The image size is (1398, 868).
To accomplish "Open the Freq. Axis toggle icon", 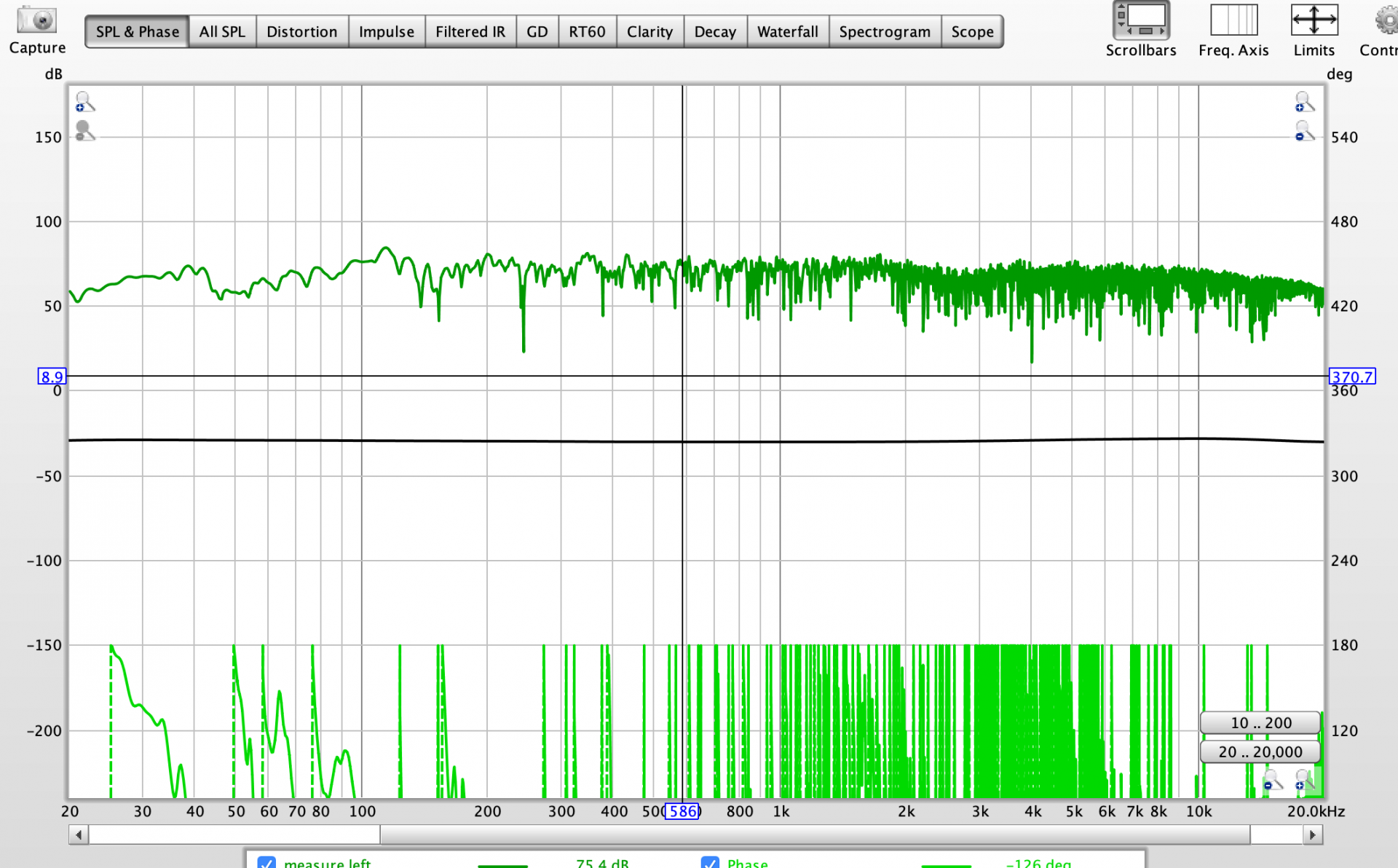I will (1233, 21).
